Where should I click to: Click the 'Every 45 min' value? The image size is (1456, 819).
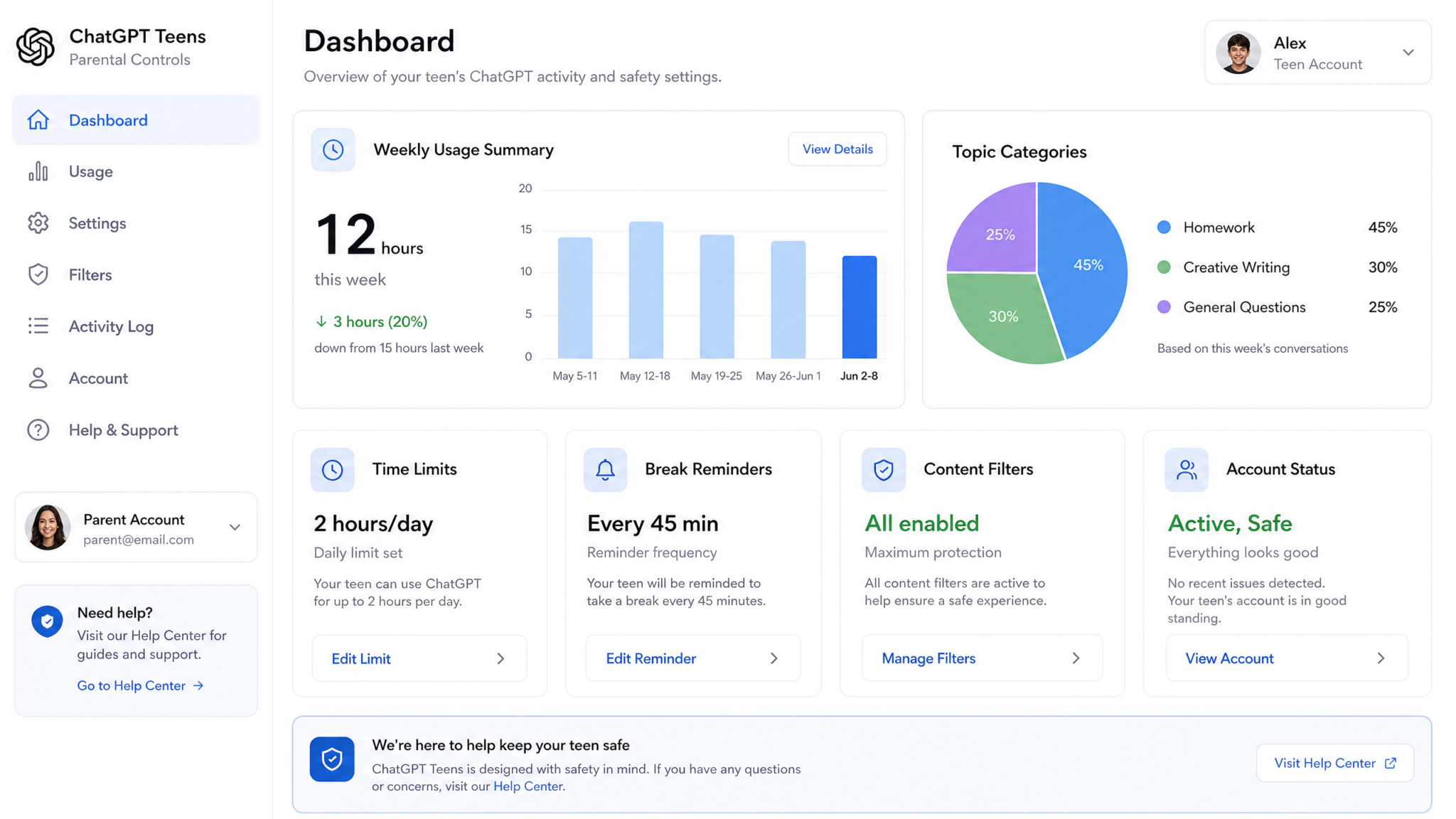[653, 524]
